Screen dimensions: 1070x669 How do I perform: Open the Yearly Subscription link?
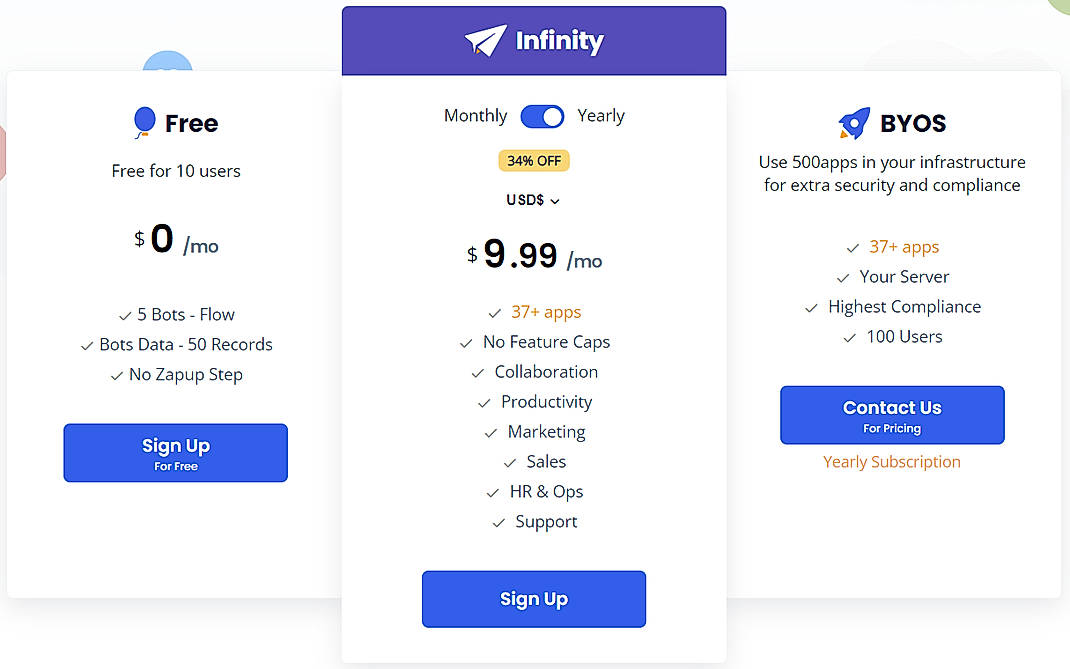[x=892, y=461]
